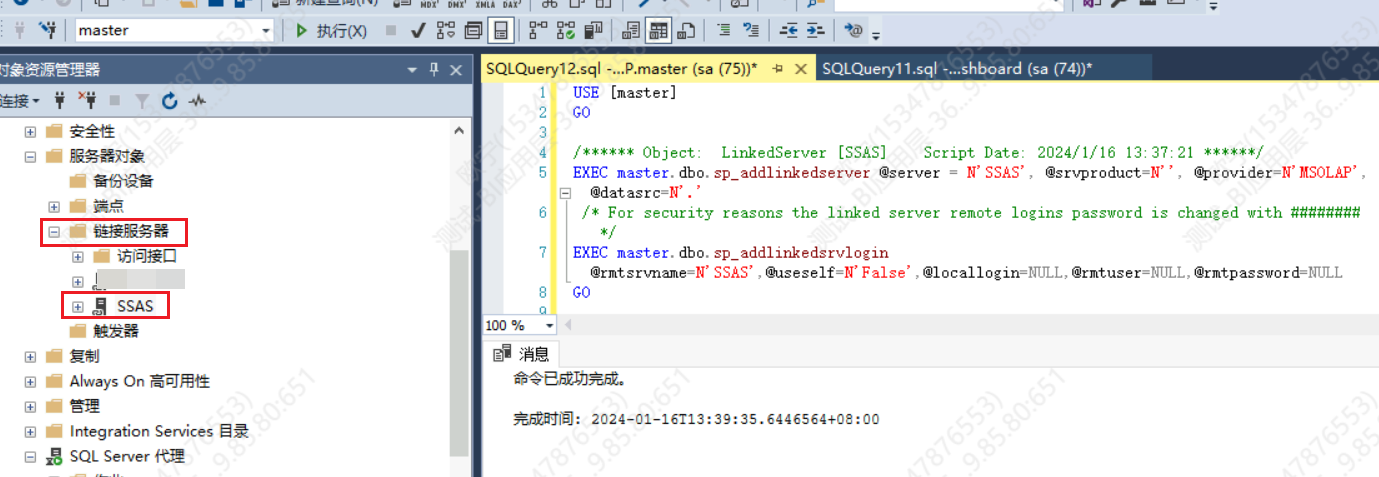Expand the 端点 node
The image size is (1379, 477).
[54, 206]
